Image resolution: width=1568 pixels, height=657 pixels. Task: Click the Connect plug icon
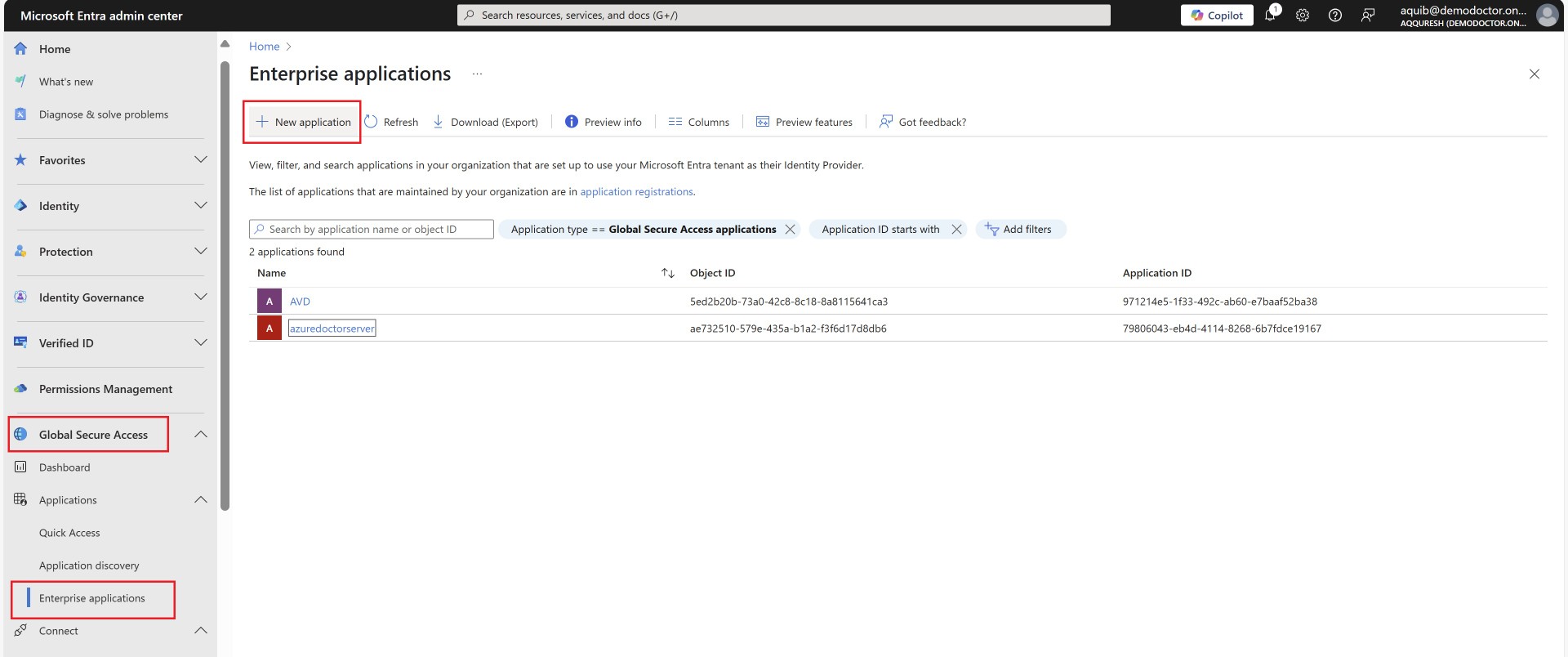click(x=20, y=631)
